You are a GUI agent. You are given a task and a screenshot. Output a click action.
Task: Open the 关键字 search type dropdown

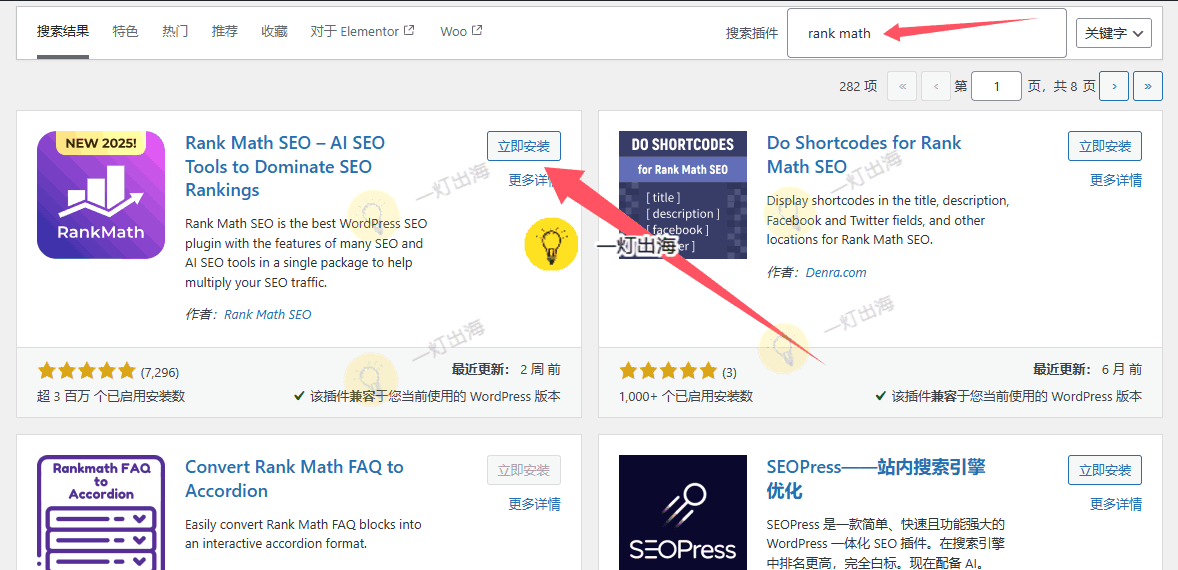[x=1113, y=33]
